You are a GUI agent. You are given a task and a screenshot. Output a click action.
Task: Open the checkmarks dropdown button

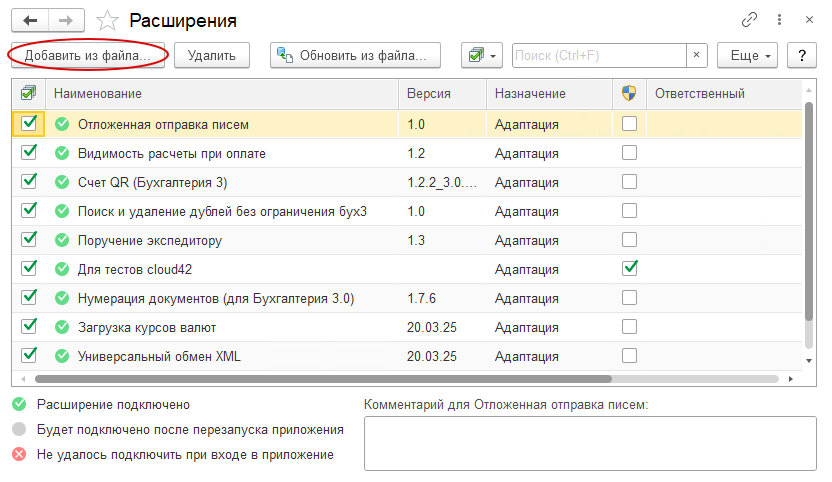[x=481, y=56]
